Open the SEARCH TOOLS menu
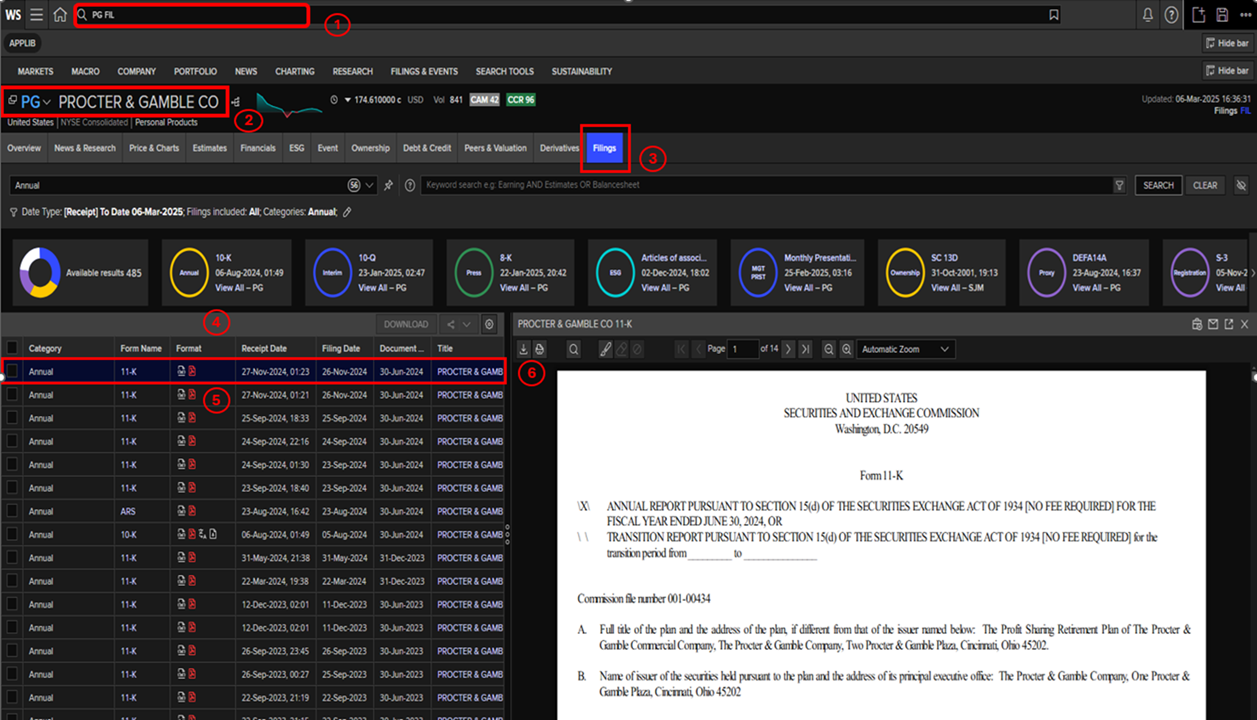The width and height of the screenshot is (1257, 720). (505, 72)
